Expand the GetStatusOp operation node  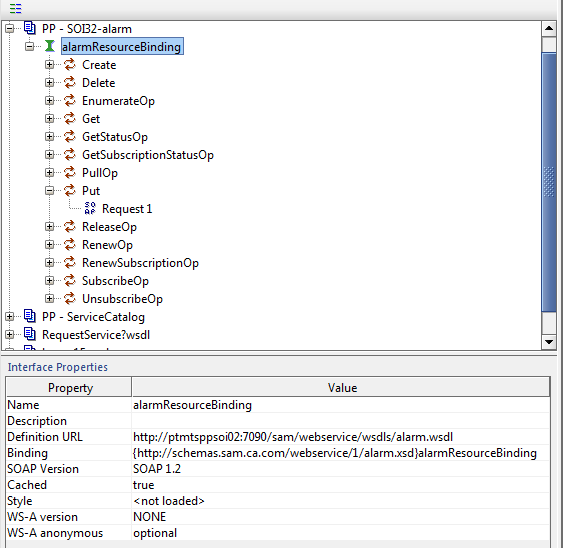tap(50, 136)
